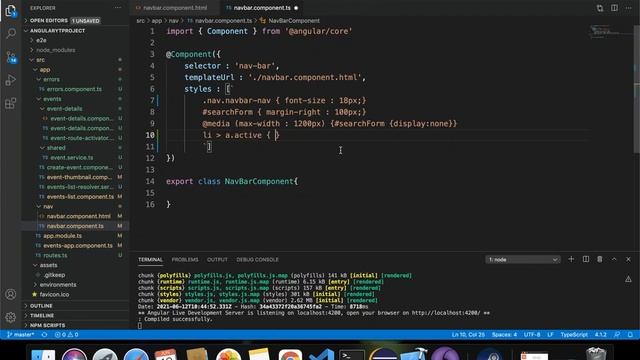Click the master branch indicator in status bar
640x360 pixels.
(x=20, y=335)
